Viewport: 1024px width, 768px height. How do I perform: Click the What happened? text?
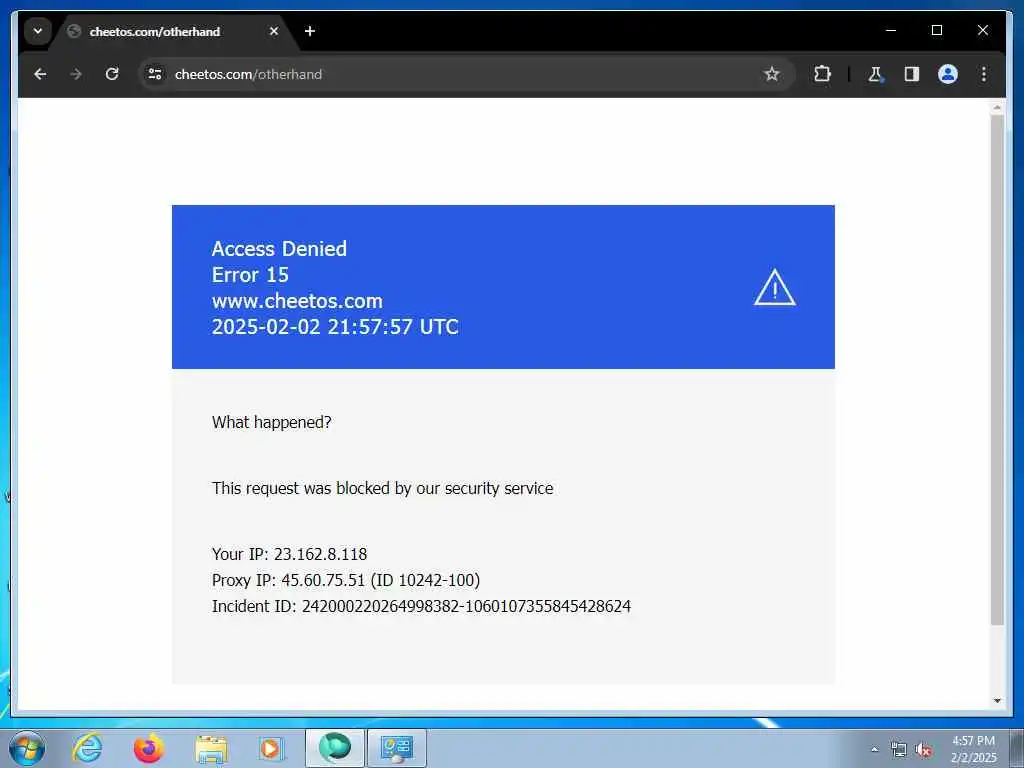pos(272,423)
